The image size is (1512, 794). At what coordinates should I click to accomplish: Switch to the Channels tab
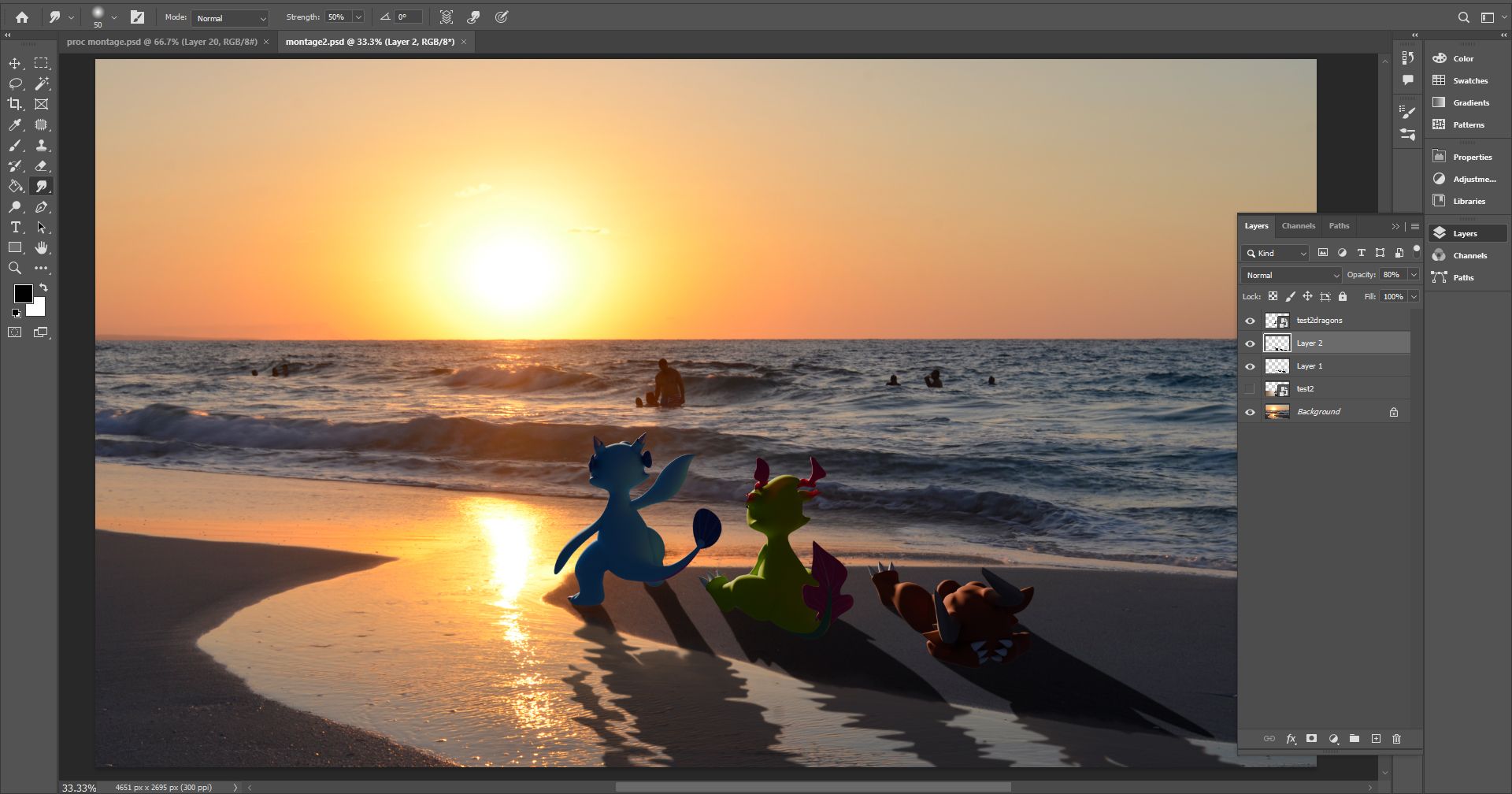pos(1298,226)
